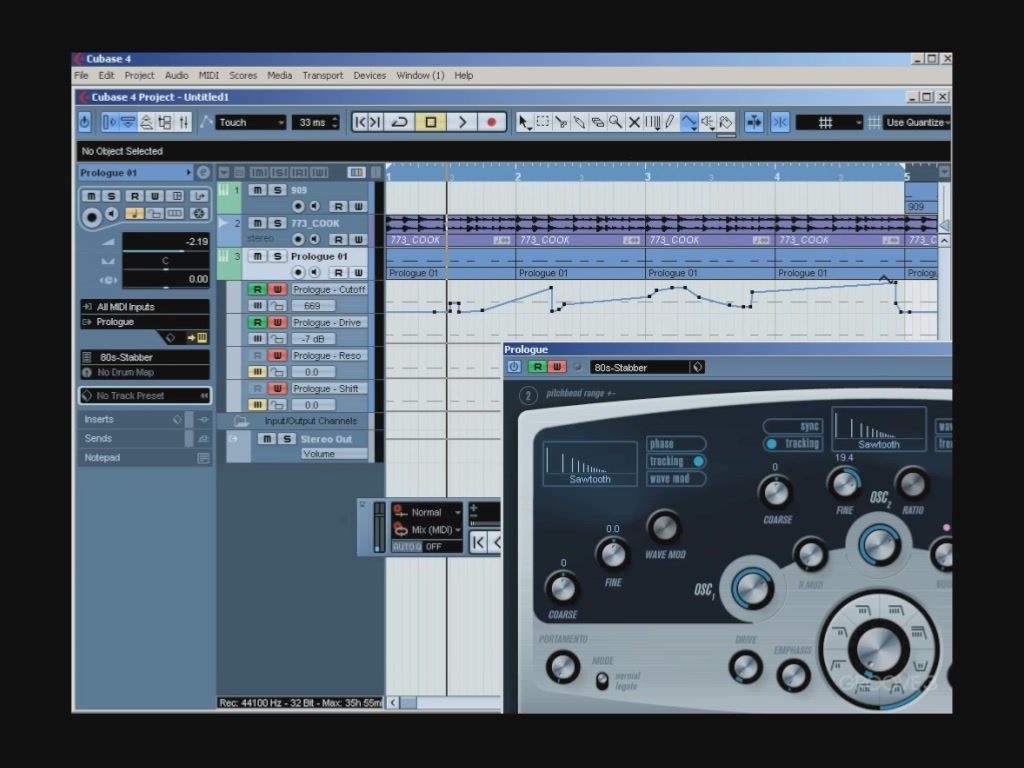Open the Use Quantize dropdown
Viewport: 1024px width, 768px height.
(918, 122)
